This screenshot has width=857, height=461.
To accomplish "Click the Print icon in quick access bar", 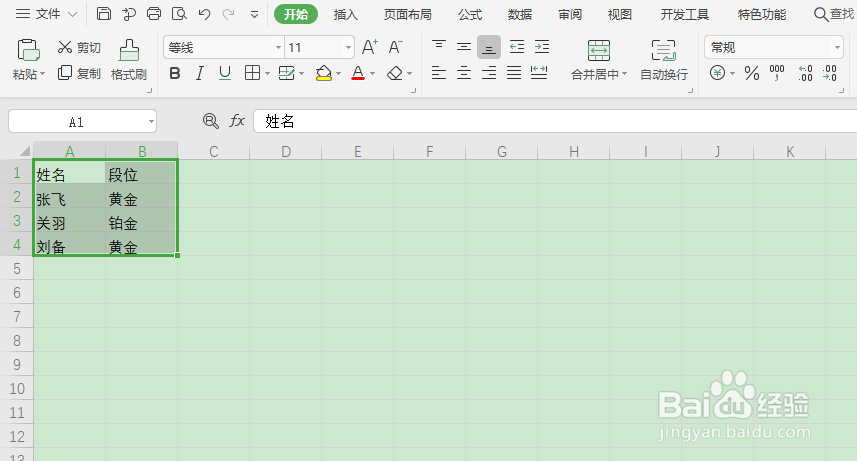I will click(x=154, y=14).
